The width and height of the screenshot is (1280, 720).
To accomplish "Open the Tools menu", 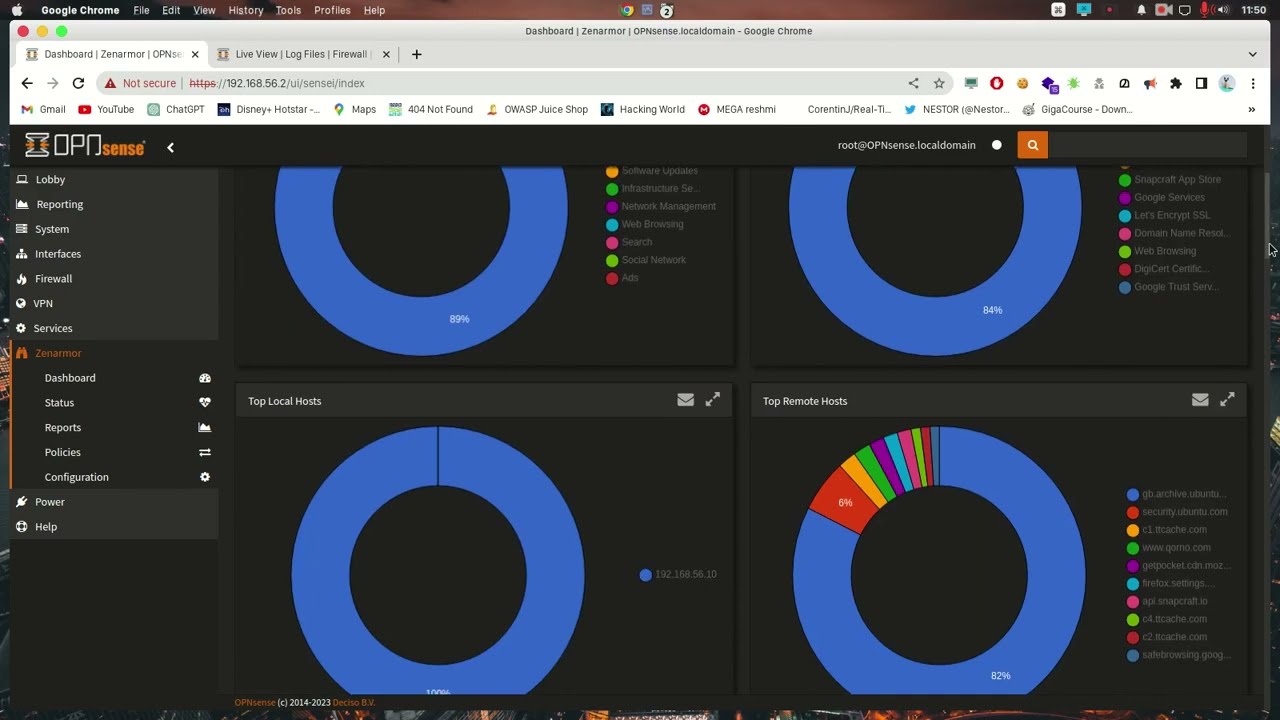I will coord(288,10).
